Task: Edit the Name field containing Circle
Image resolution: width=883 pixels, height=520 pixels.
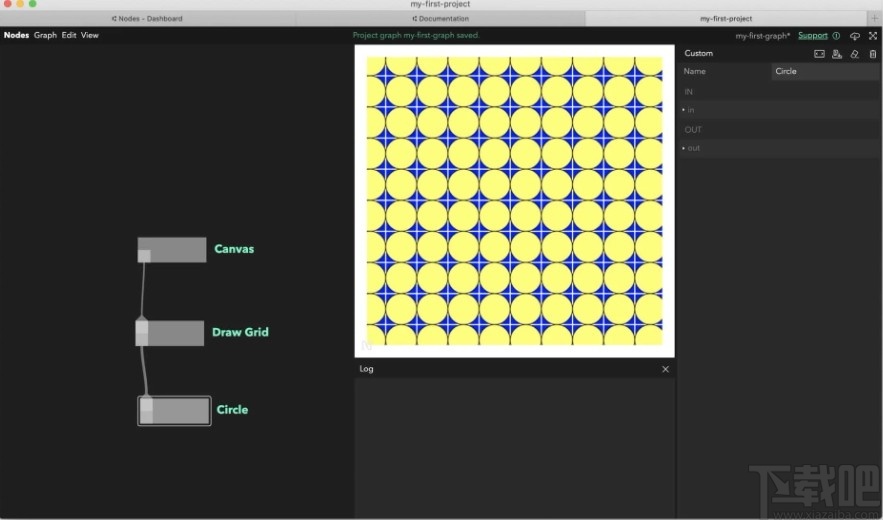Action: click(x=824, y=71)
